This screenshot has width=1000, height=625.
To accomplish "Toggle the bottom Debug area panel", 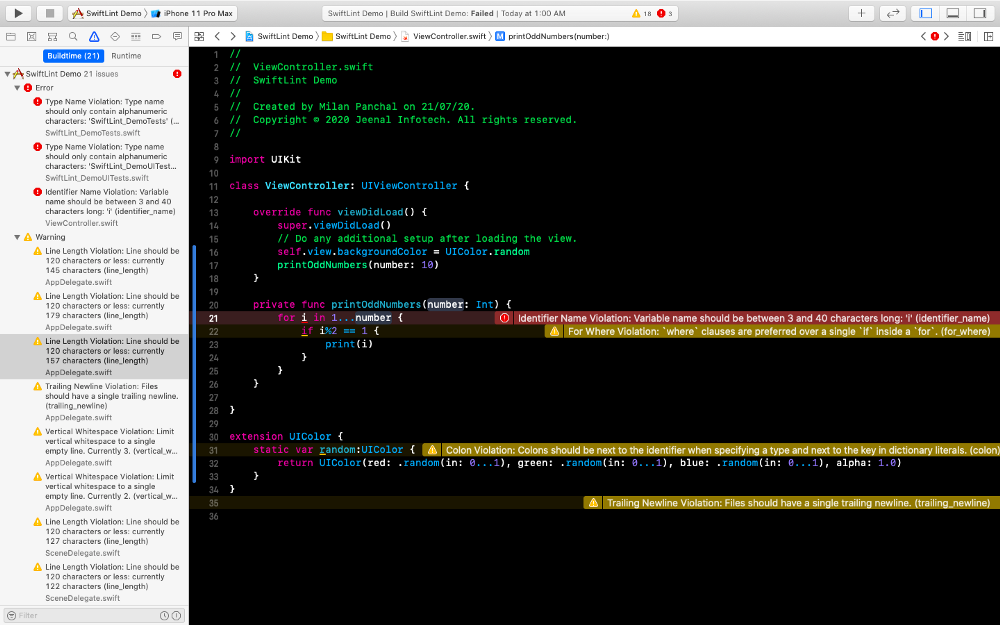I will coord(953,13).
